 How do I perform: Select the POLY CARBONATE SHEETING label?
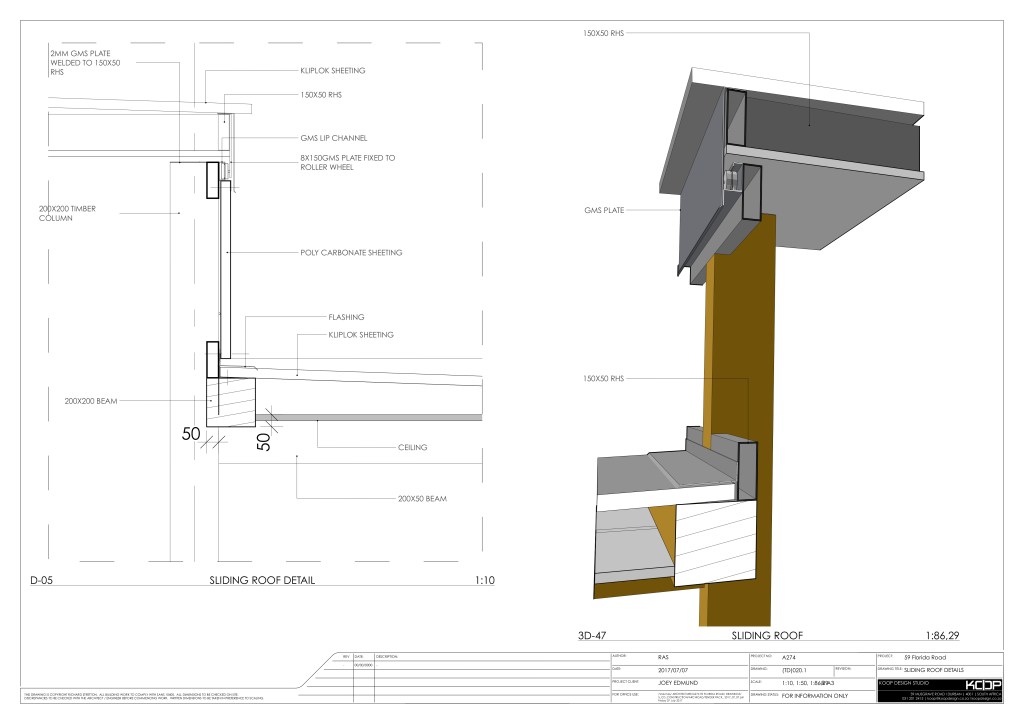click(351, 253)
